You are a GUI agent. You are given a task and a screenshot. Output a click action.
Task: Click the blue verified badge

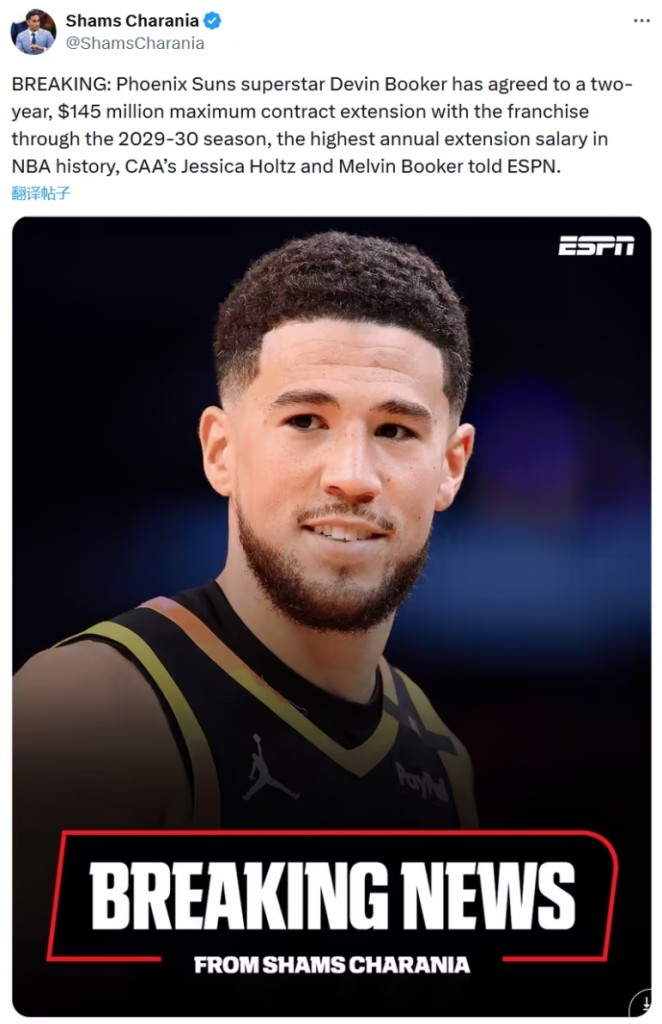[212, 21]
